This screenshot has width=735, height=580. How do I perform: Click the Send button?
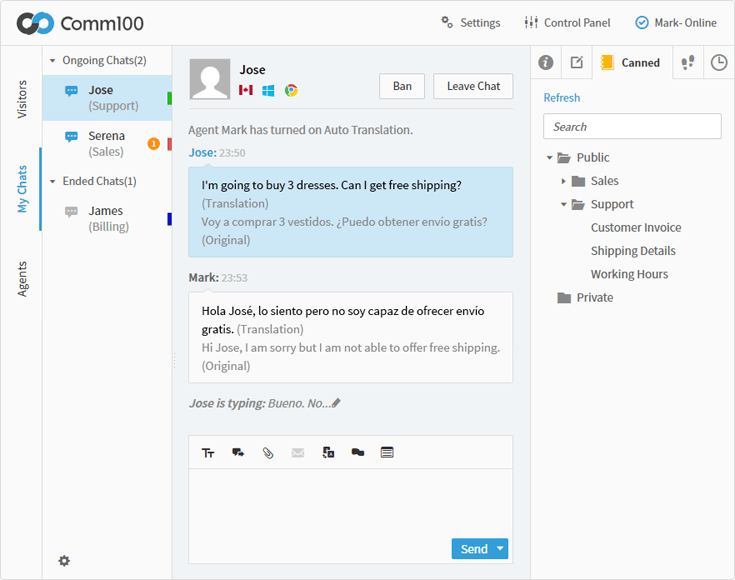(473, 549)
